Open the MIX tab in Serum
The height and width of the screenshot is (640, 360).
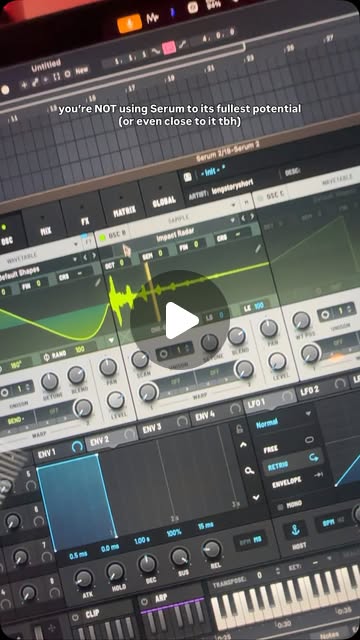(46, 231)
